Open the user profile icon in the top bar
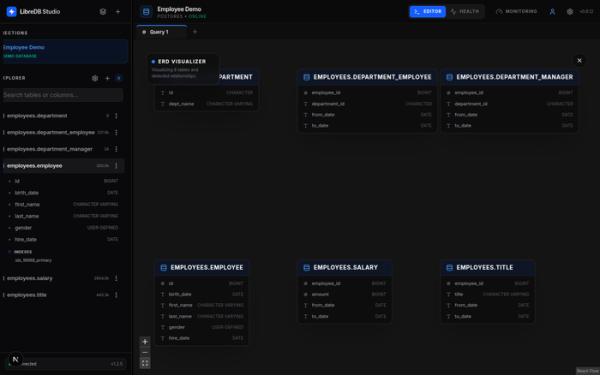Image resolution: width=600 pixels, height=375 pixels. (552, 11)
